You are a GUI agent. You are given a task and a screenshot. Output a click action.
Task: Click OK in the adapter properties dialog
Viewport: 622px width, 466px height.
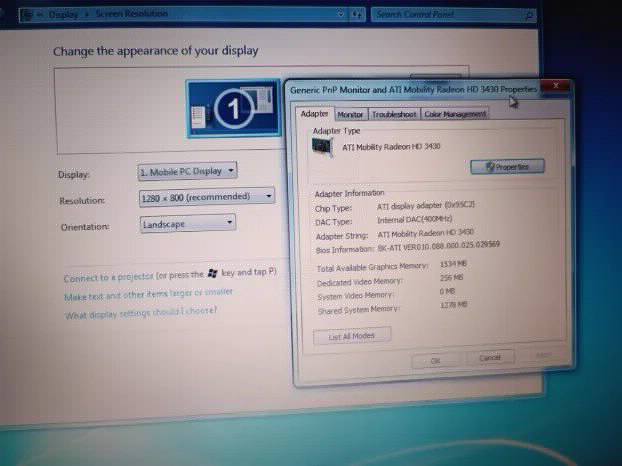[x=436, y=361]
